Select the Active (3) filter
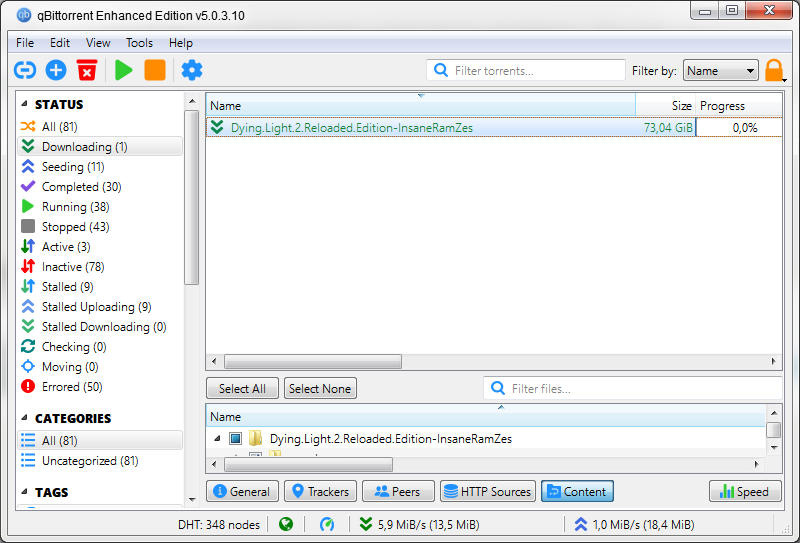The image size is (800, 543). (x=100, y=246)
